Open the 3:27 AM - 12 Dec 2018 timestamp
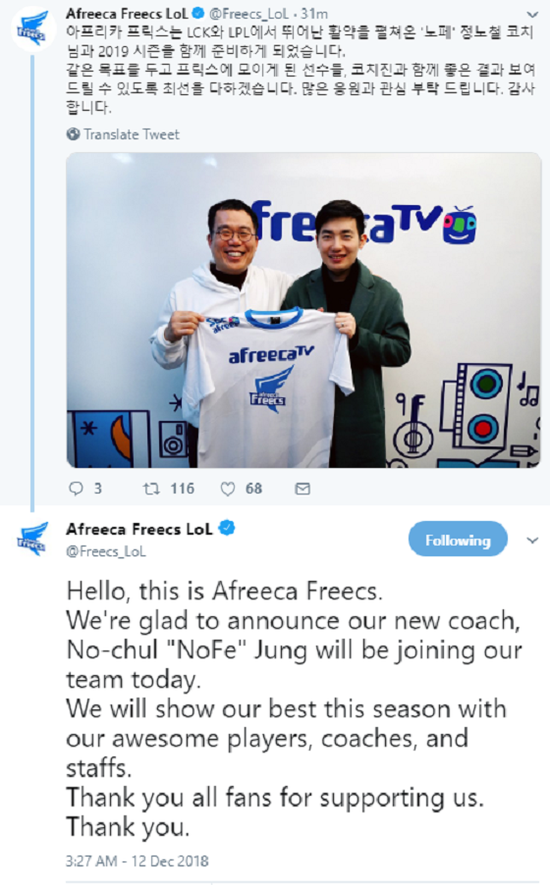550x885 pixels. [x=137, y=861]
